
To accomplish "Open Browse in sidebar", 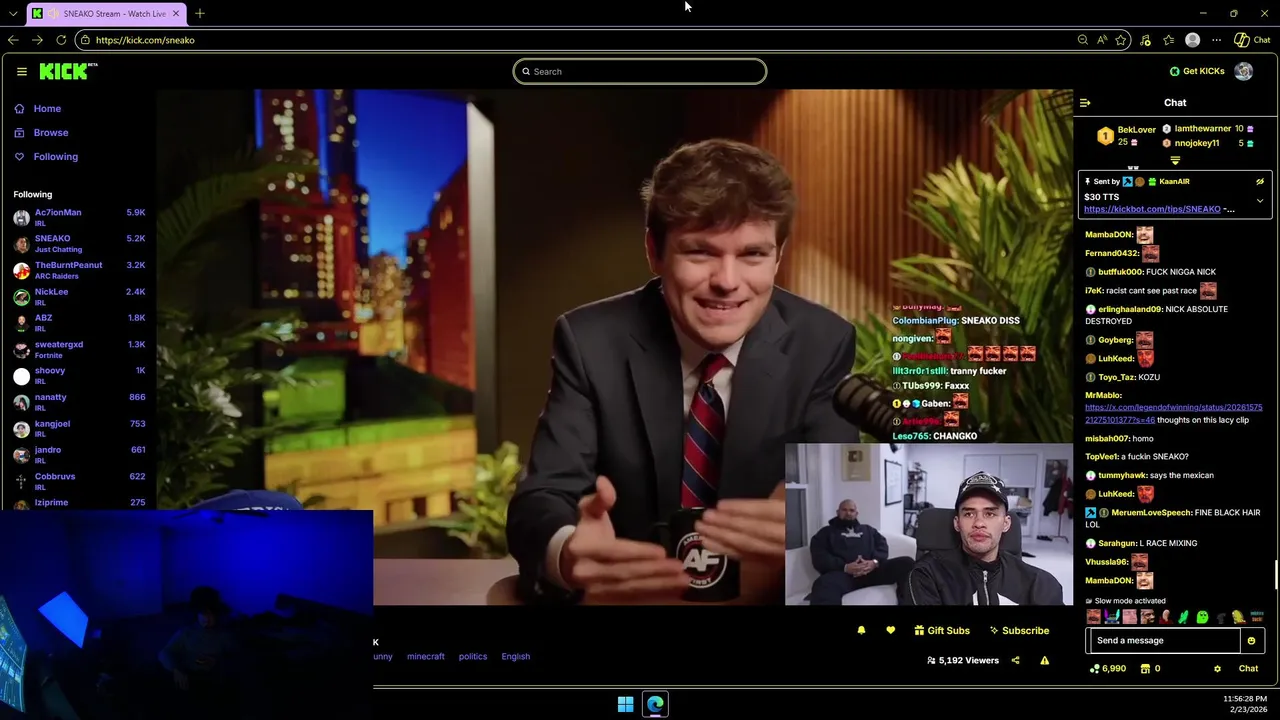I will click(x=42, y=132).
